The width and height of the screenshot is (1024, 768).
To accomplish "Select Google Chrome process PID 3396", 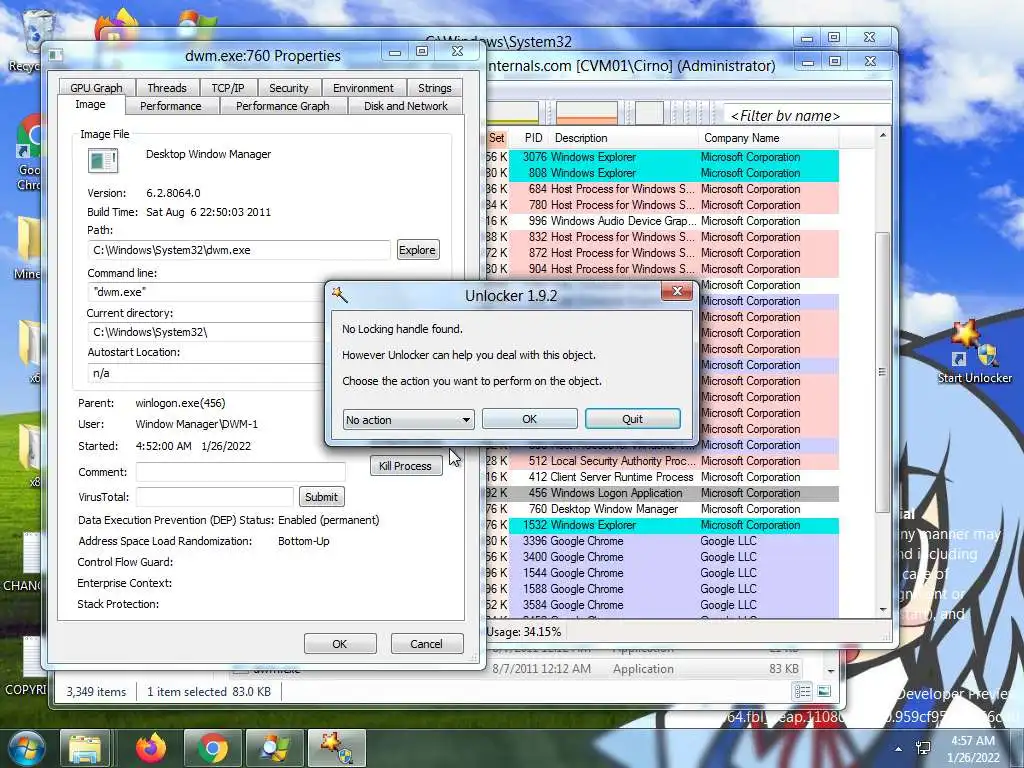I will [x=663, y=541].
